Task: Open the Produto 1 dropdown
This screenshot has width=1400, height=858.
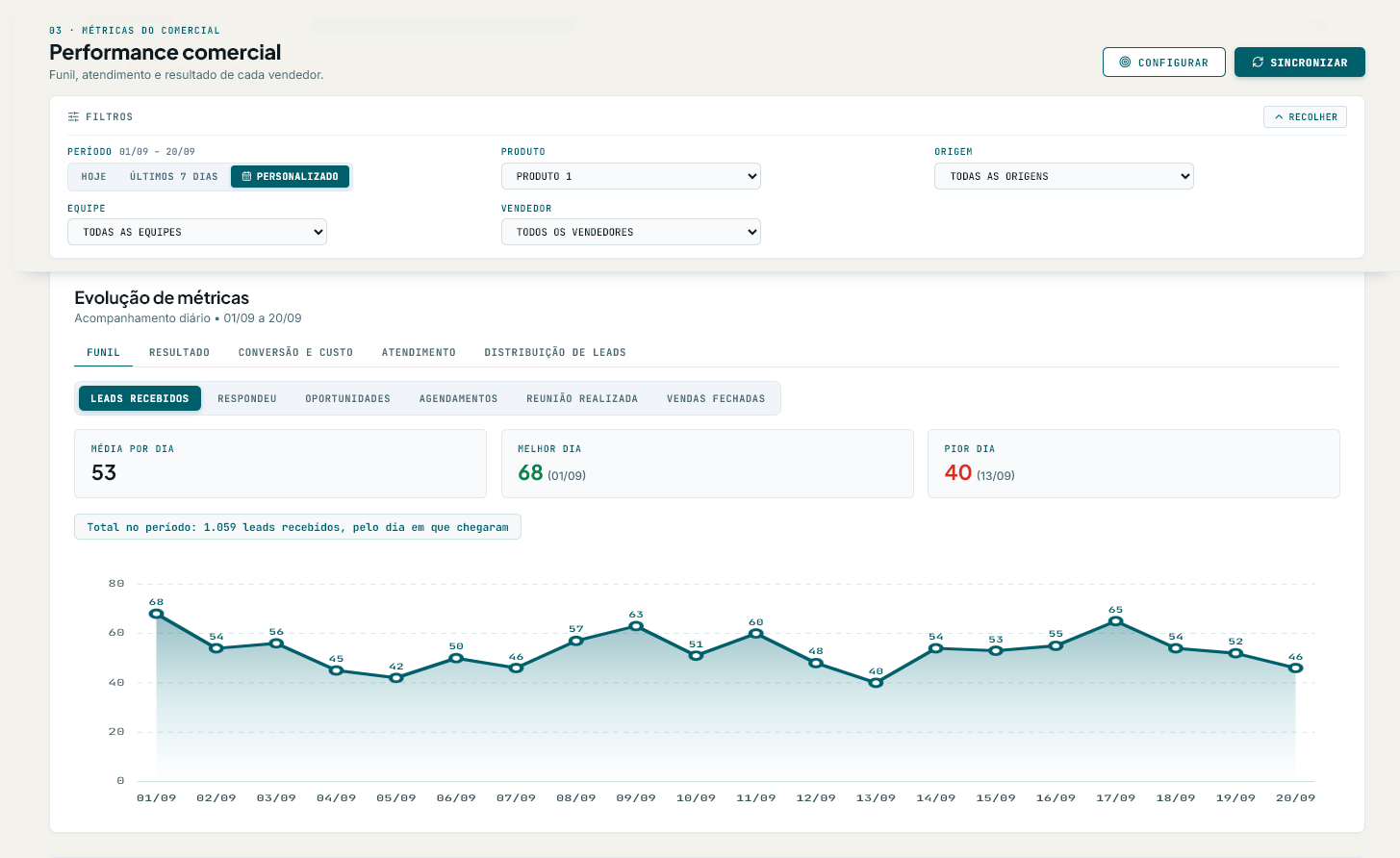Action: click(x=631, y=176)
